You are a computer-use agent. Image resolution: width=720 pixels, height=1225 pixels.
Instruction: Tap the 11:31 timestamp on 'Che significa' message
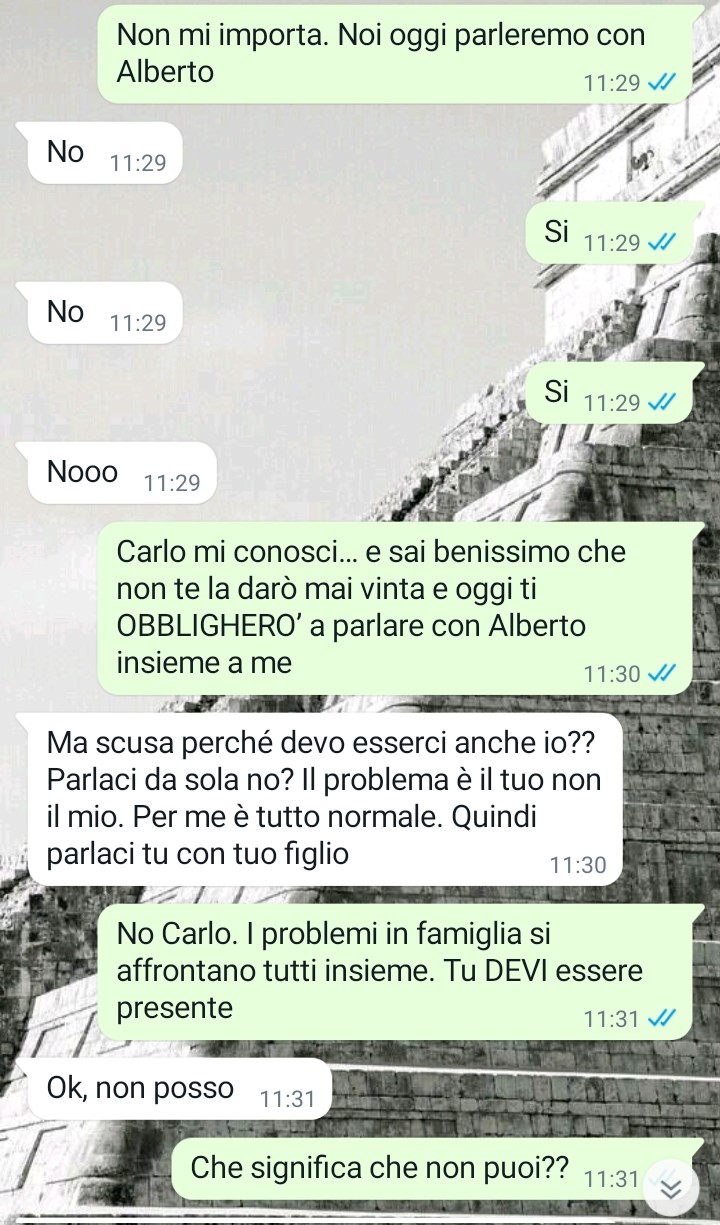pos(610,1180)
